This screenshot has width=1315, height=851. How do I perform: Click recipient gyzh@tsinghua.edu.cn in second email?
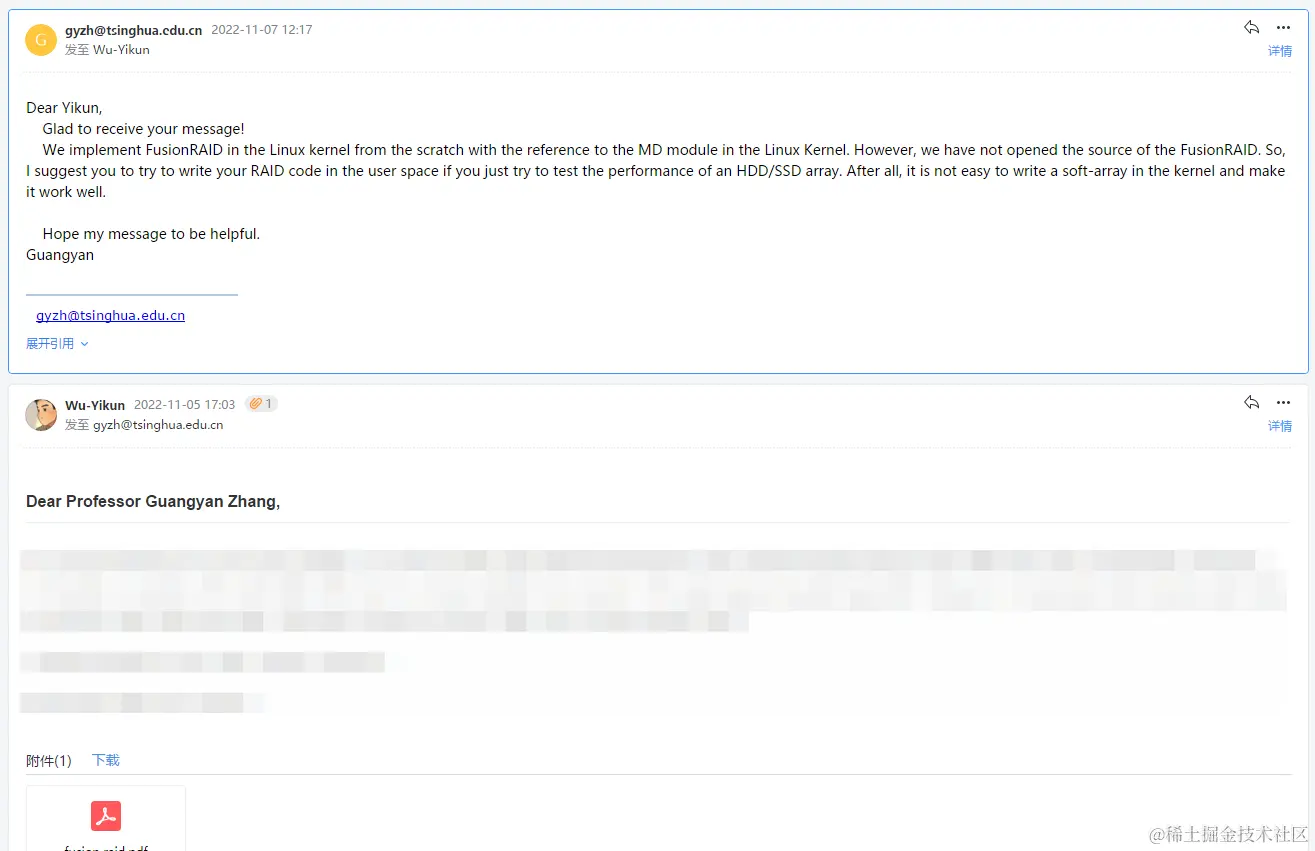(158, 424)
